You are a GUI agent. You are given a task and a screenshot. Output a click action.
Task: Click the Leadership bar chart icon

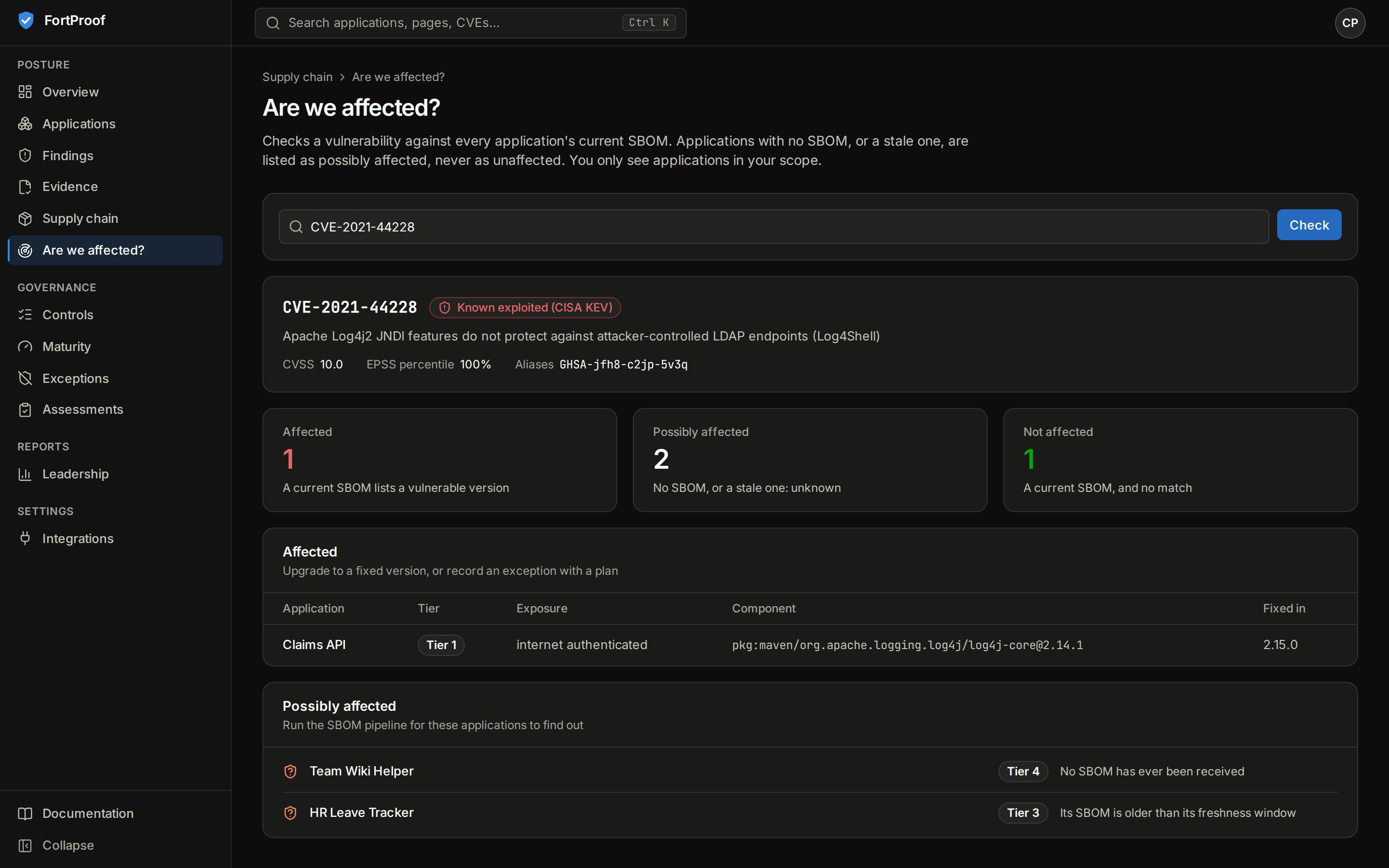coord(25,474)
